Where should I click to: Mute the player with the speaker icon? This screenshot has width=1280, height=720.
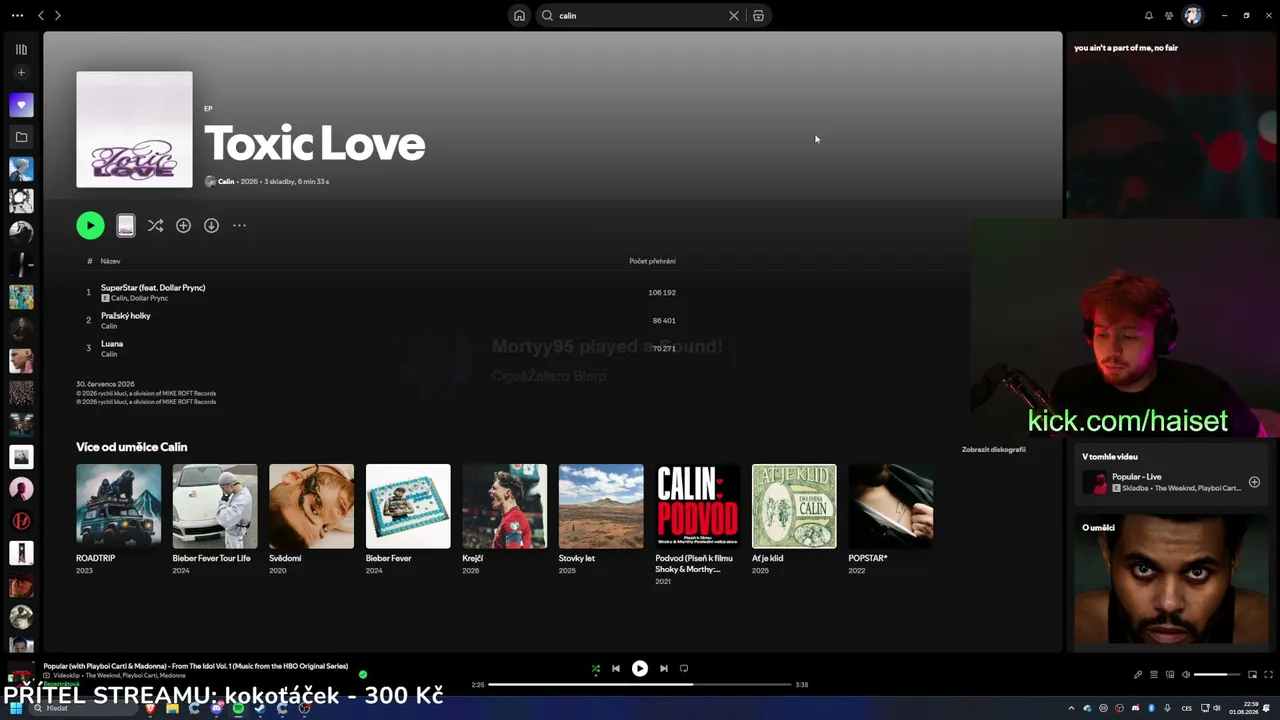pyautogui.click(x=1186, y=675)
